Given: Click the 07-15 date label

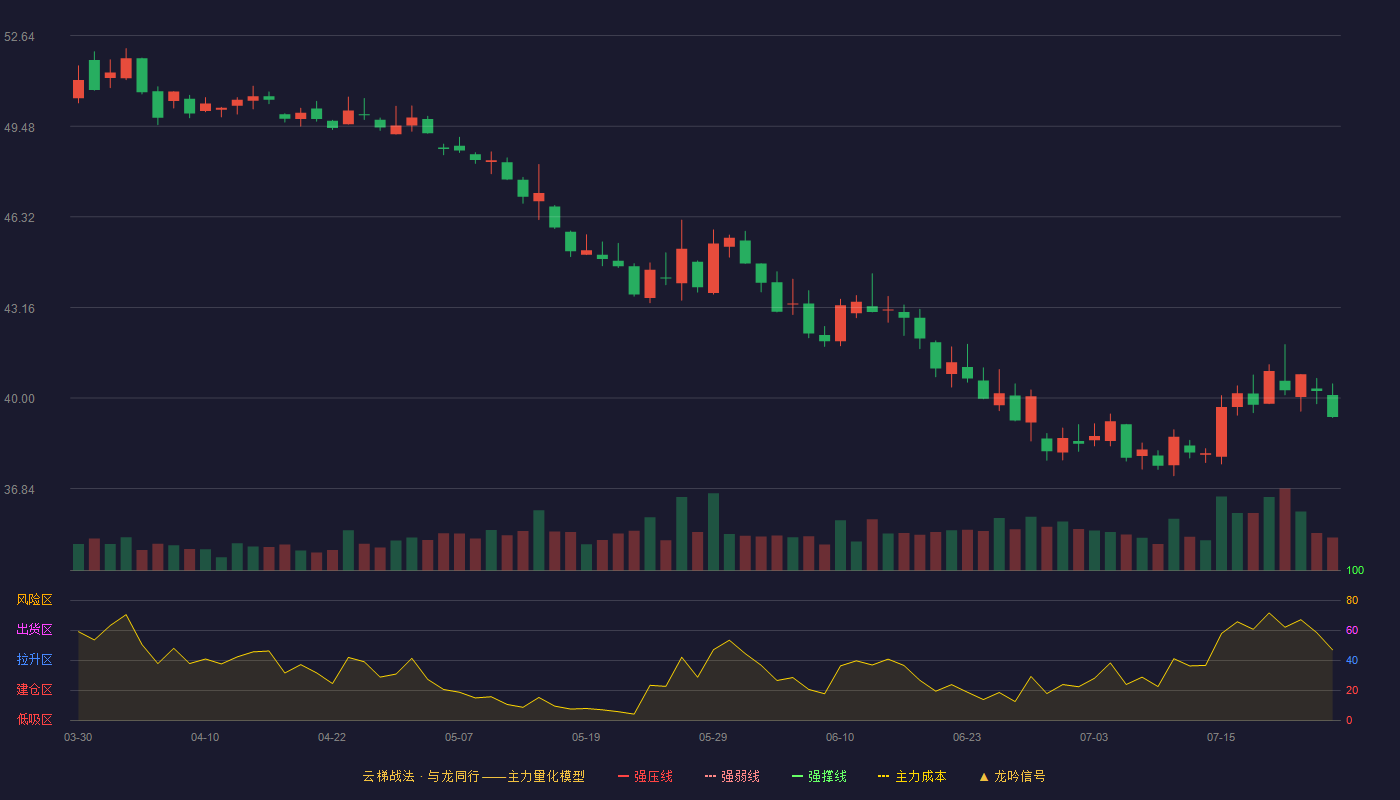Looking at the screenshot, I should (1221, 737).
